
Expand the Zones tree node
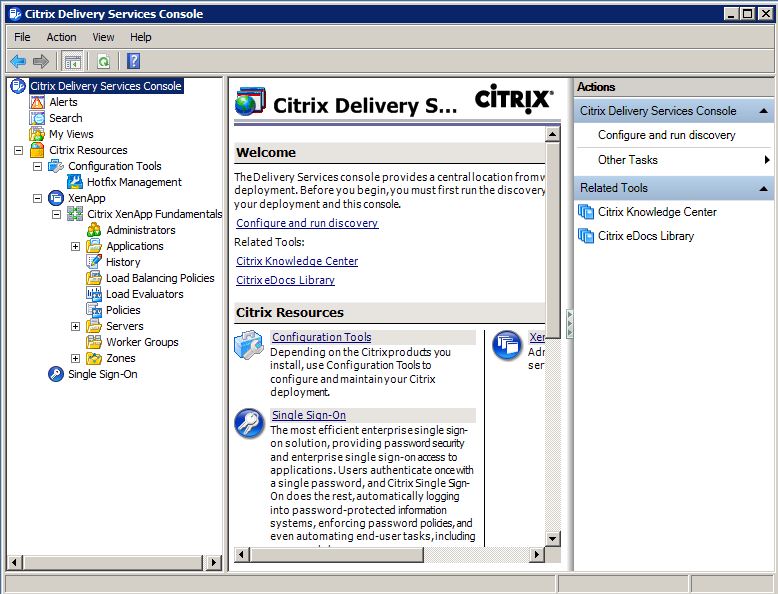point(75,358)
